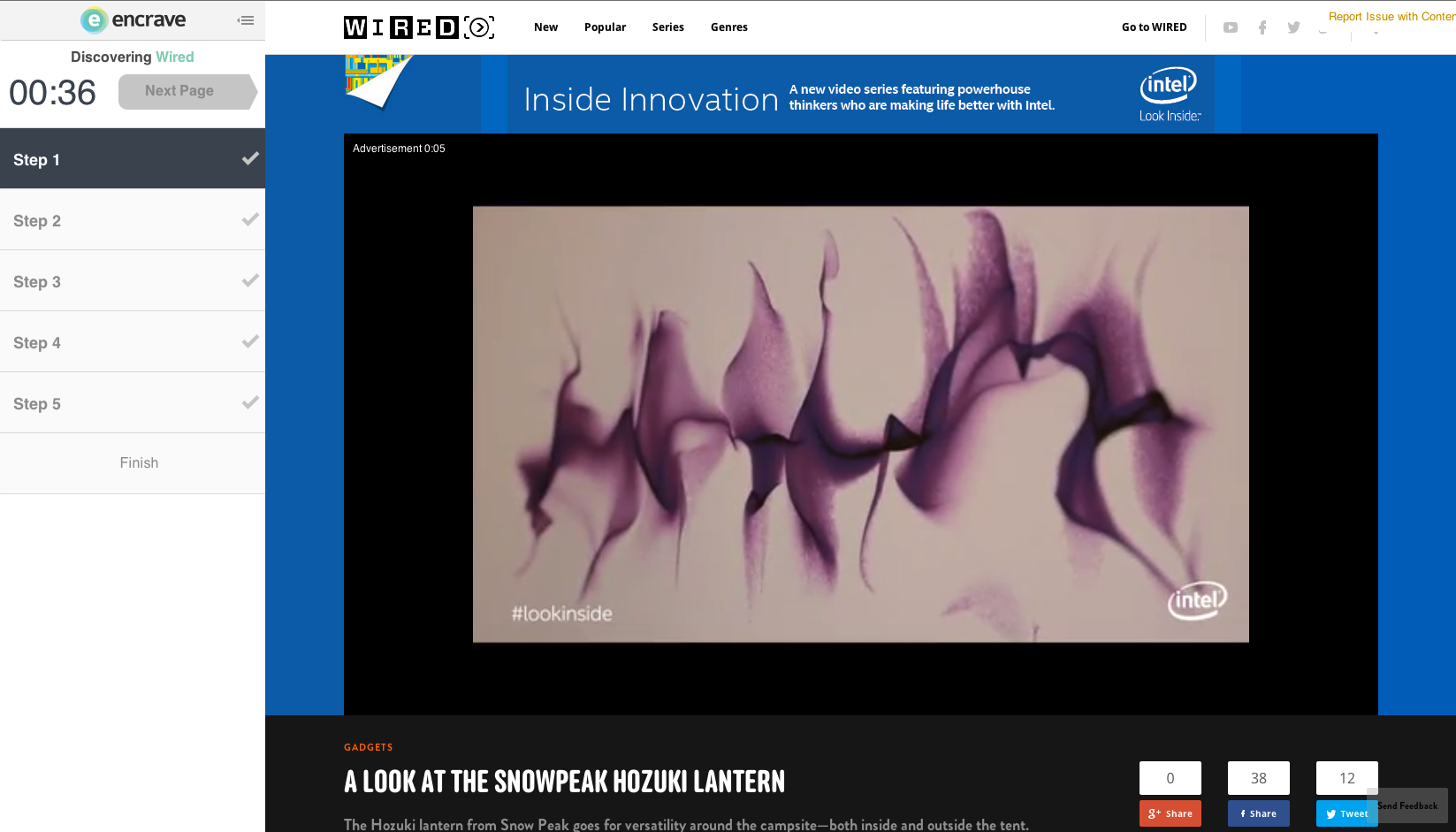Tweet the Snowpeak lantern video
Image resolution: width=1456 pixels, height=832 pixels.
coord(1345,813)
